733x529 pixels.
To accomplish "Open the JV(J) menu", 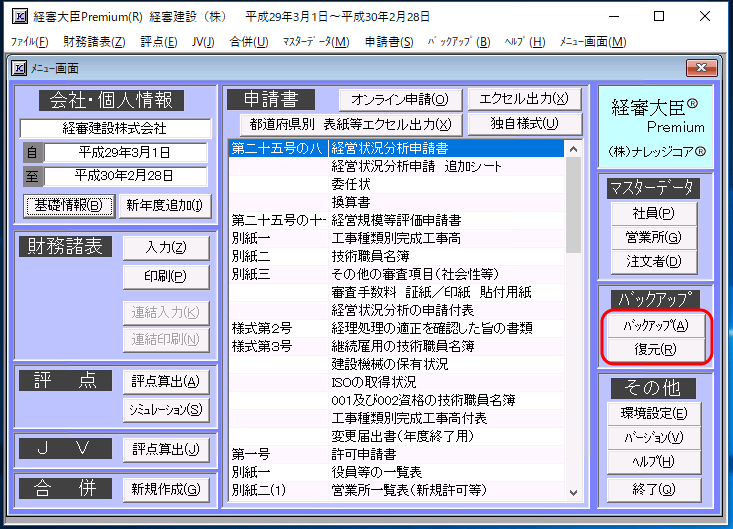I will click(203, 42).
